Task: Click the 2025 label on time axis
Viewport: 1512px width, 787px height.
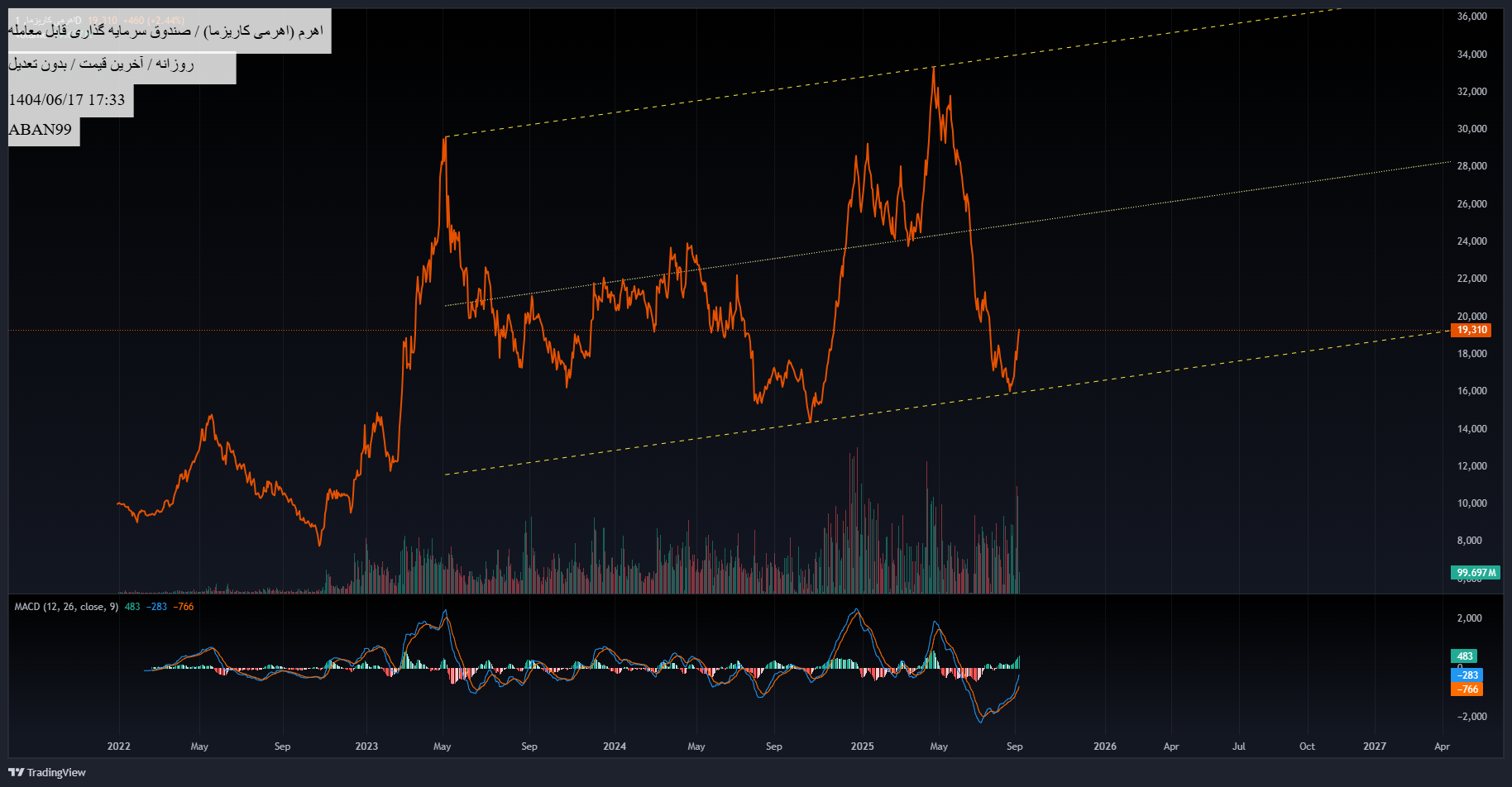Action: (x=862, y=746)
